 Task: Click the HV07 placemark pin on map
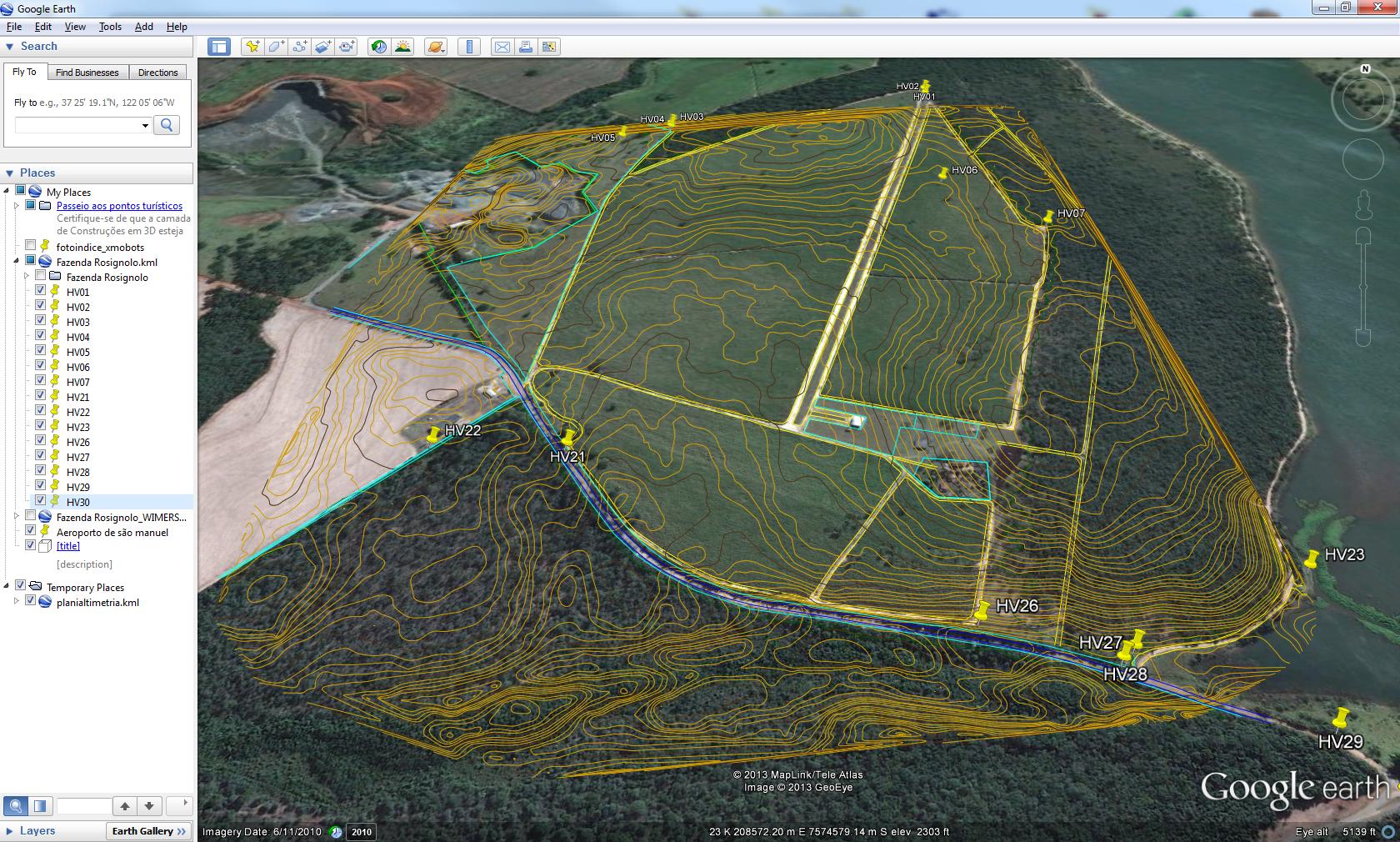[1048, 216]
